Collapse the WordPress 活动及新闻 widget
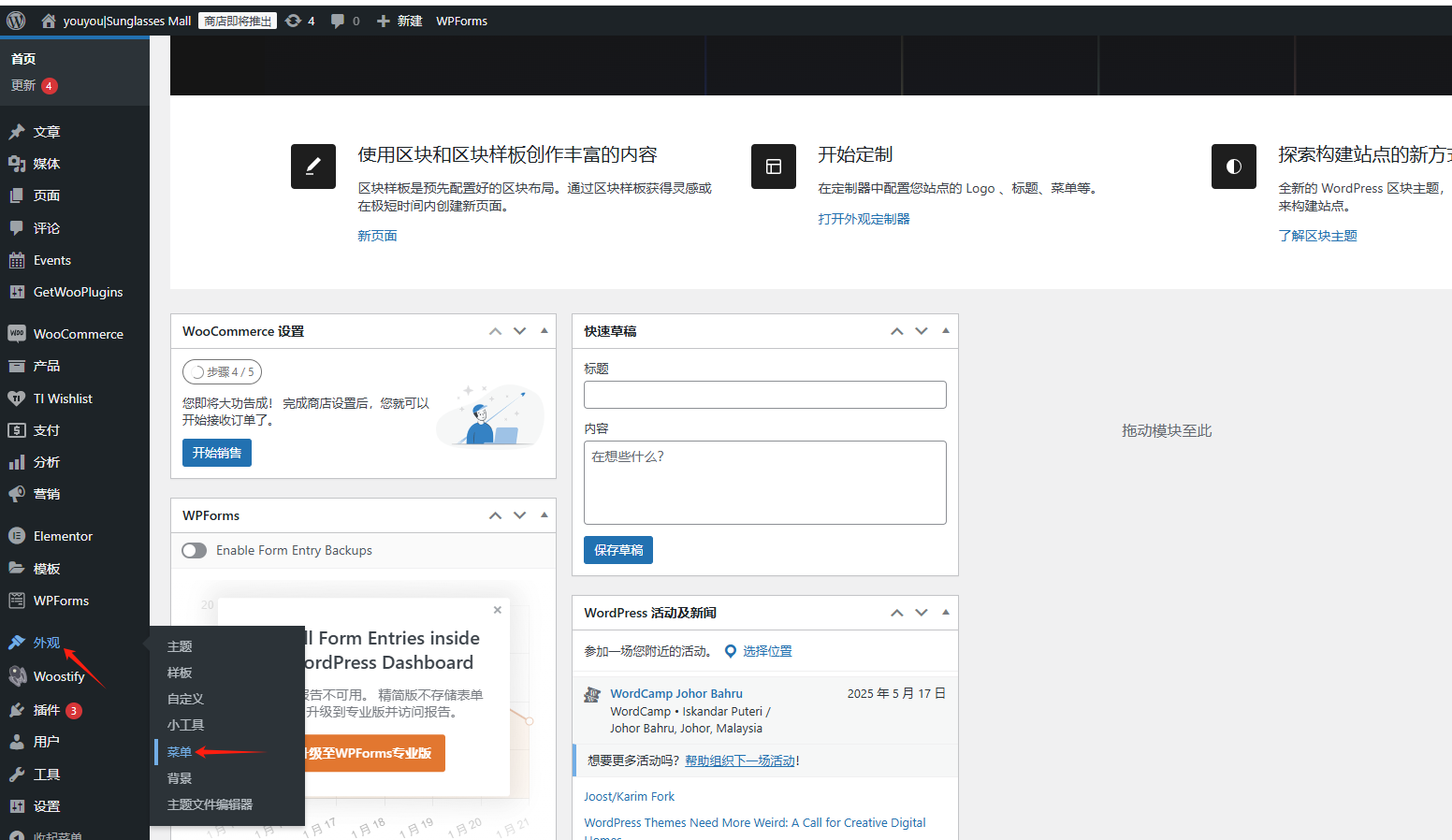Image resolution: width=1452 pixels, height=840 pixels. pos(945,613)
